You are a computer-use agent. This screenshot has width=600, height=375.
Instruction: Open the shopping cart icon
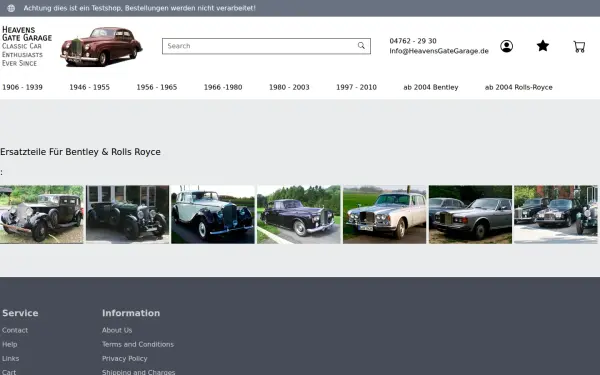click(x=579, y=47)
